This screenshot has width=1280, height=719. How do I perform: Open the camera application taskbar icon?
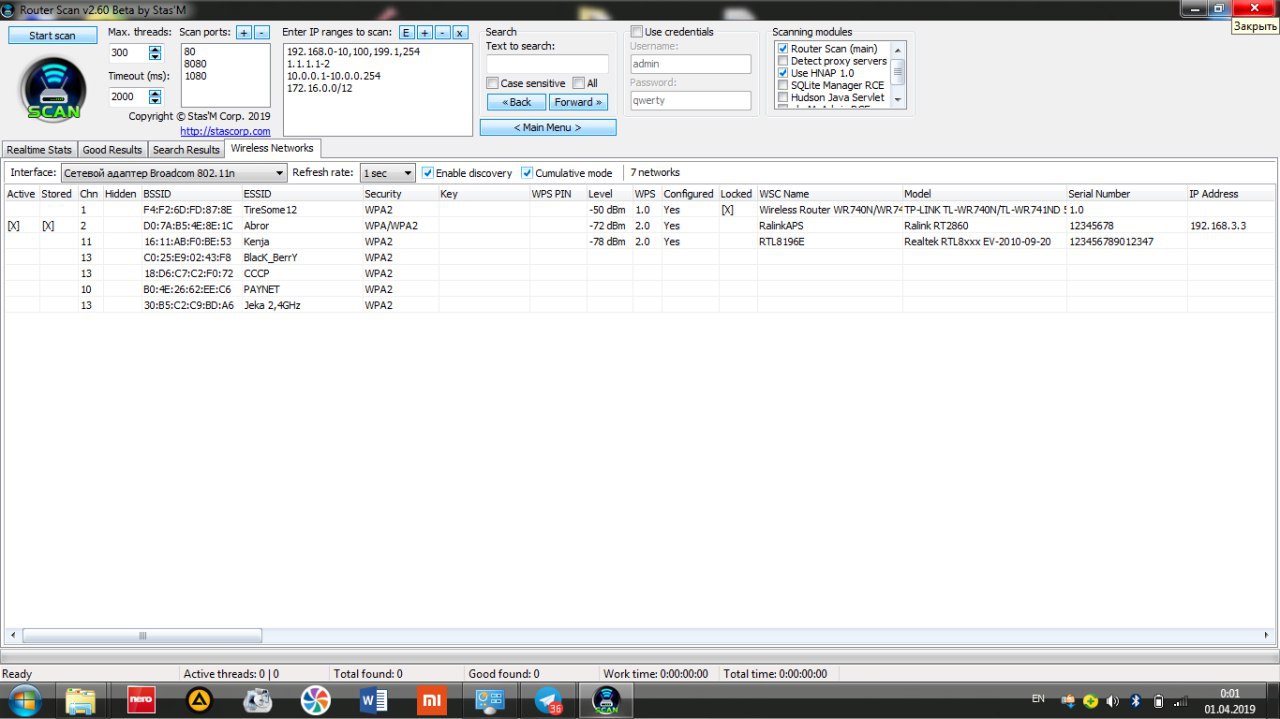click(258, 700)
